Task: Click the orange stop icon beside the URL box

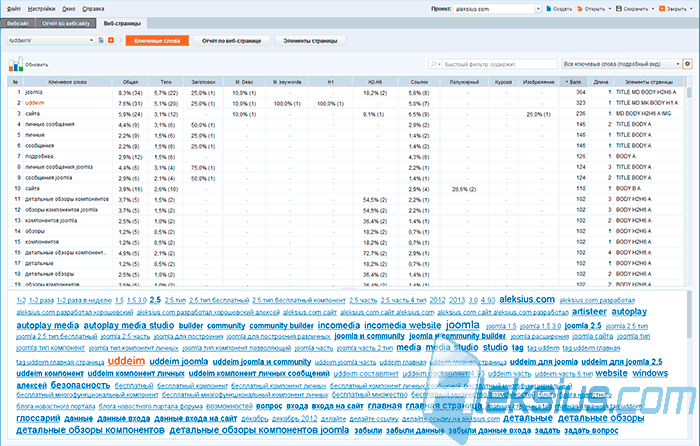Action: [111, 40]
